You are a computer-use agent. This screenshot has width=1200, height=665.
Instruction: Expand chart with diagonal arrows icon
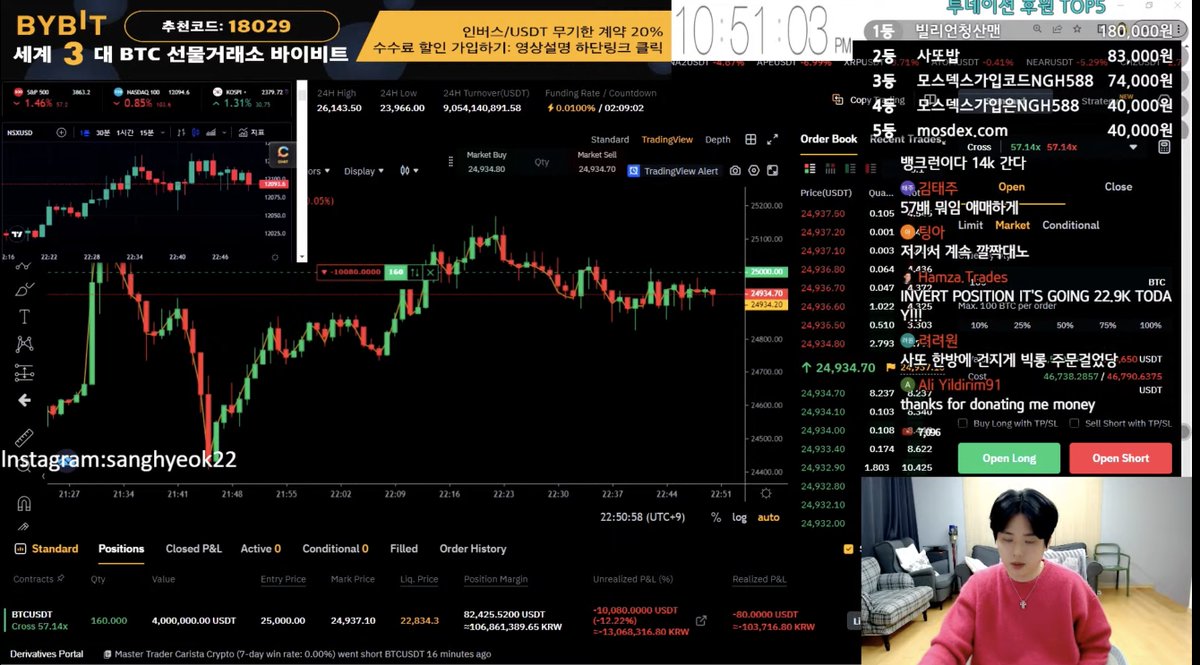772,140
